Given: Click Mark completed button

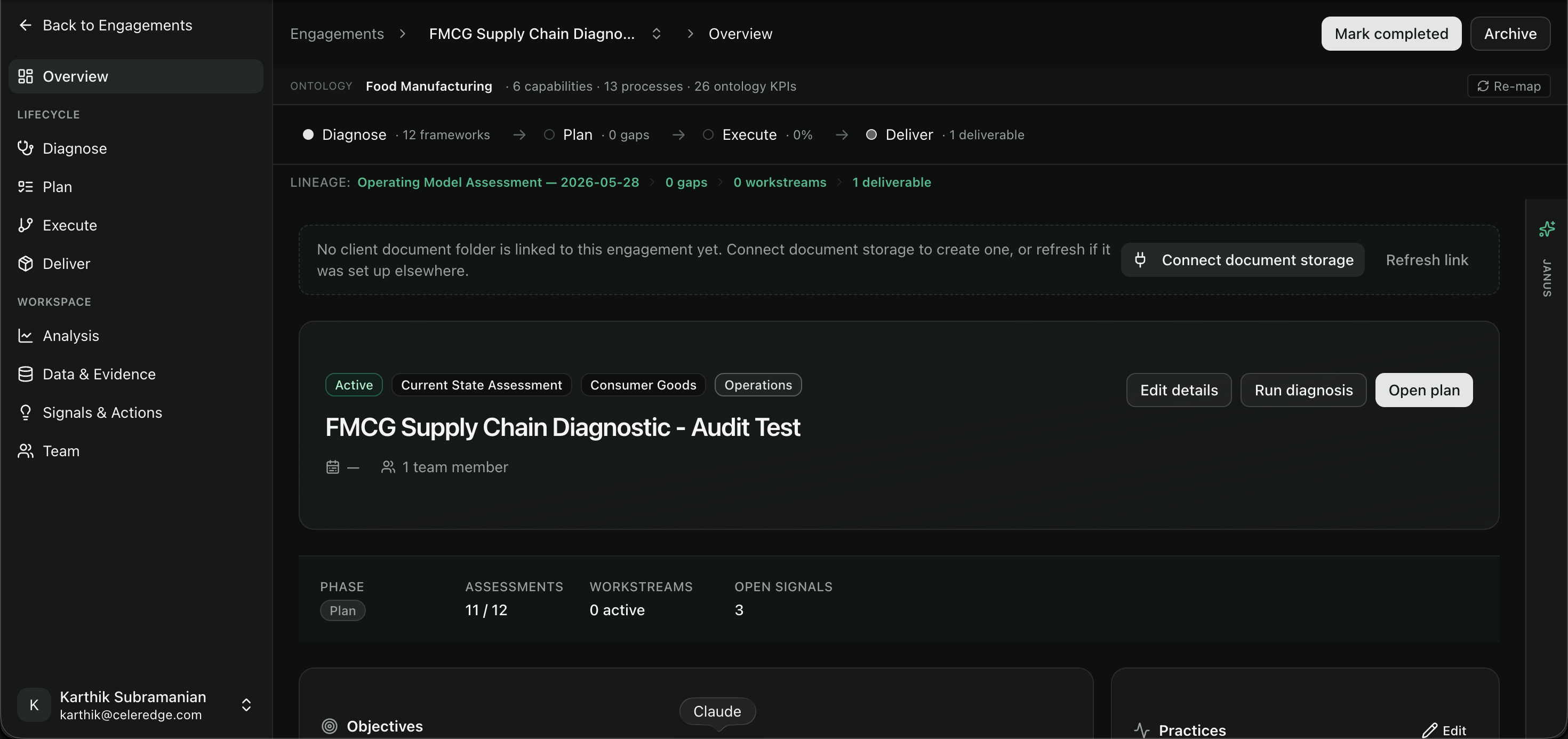Looking at the screenshot, I should click(1391, 34).
